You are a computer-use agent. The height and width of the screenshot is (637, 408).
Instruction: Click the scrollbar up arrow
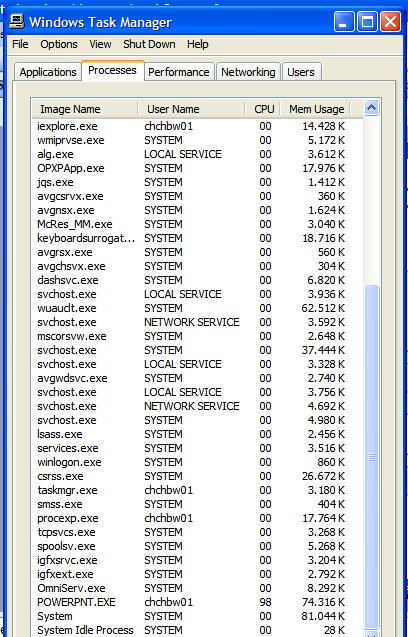pos(371,108)
